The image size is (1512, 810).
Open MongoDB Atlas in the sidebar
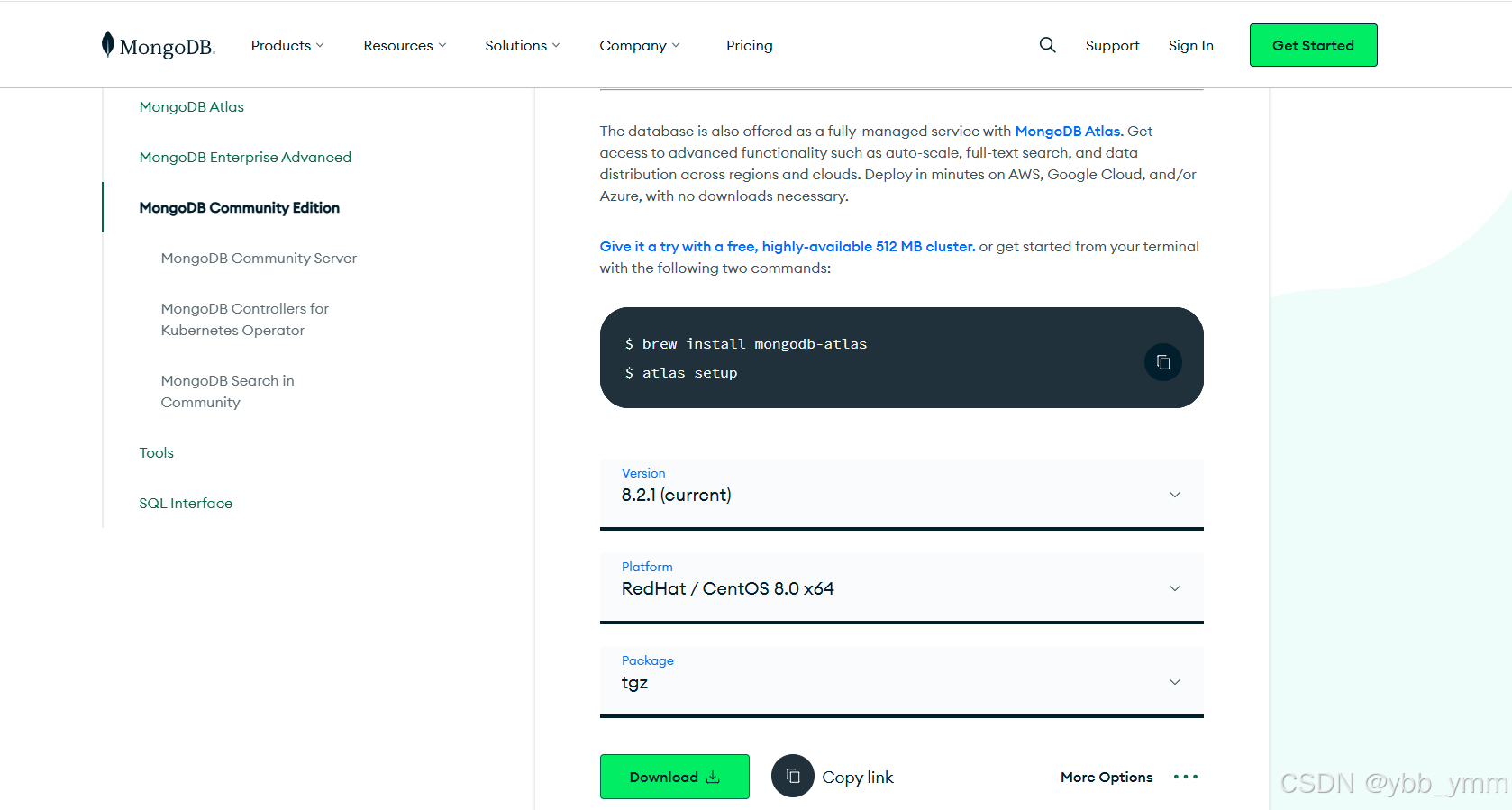tap(191, 106)
